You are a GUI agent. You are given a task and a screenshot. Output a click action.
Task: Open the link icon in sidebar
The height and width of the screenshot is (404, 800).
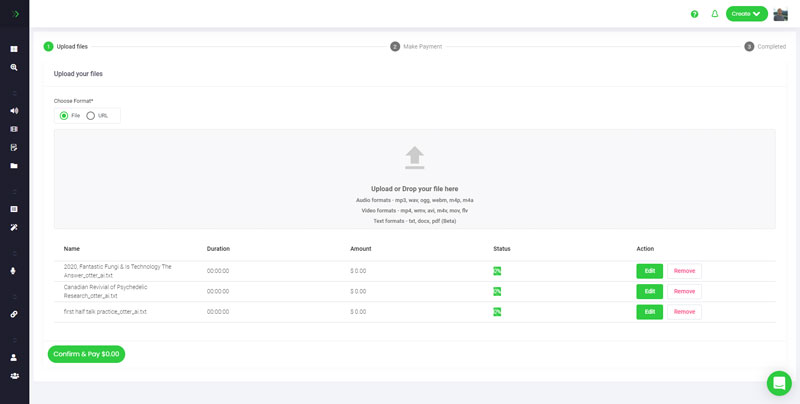click(14, 314)
